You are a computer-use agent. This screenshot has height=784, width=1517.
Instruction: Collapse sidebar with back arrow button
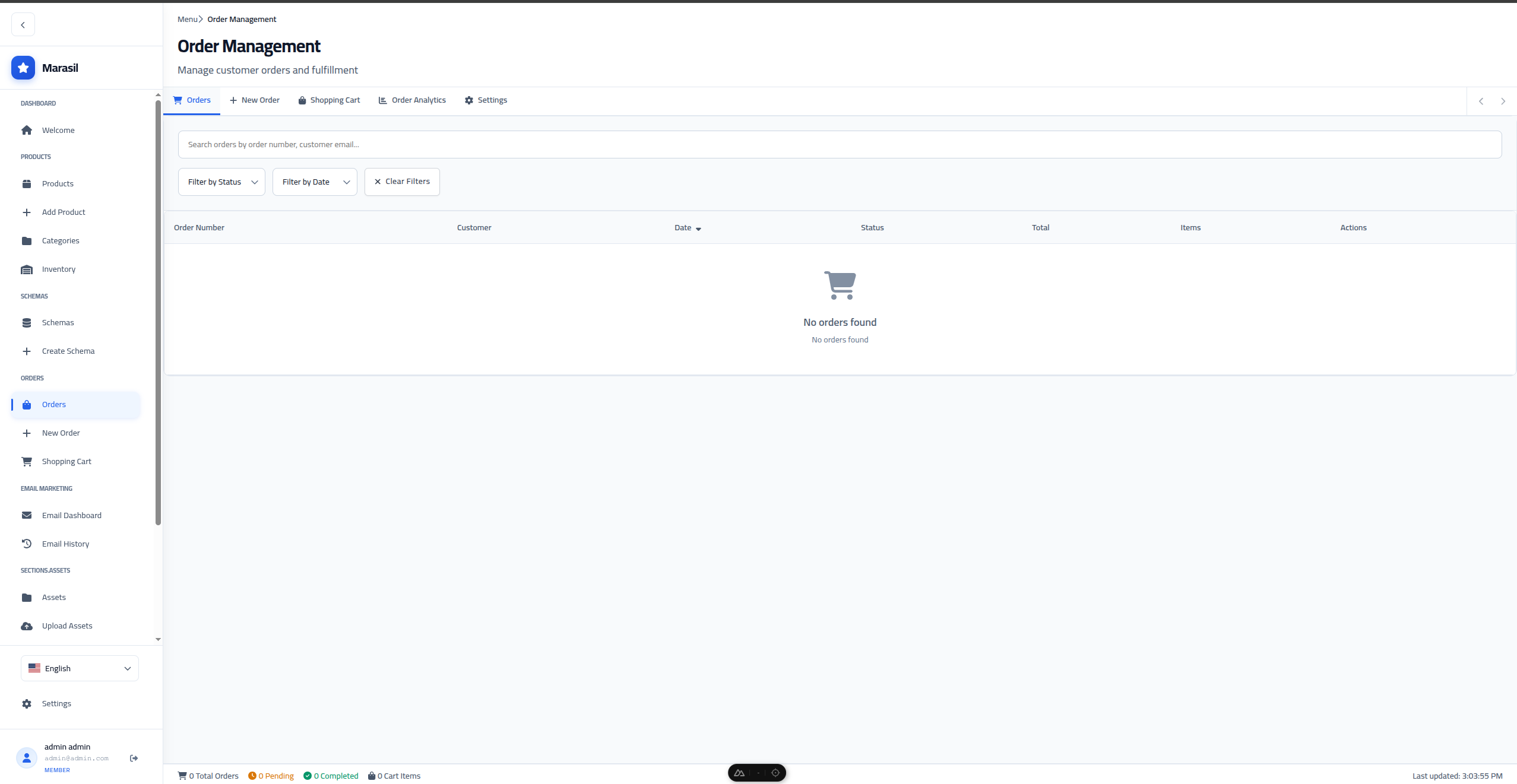point(23,25)
